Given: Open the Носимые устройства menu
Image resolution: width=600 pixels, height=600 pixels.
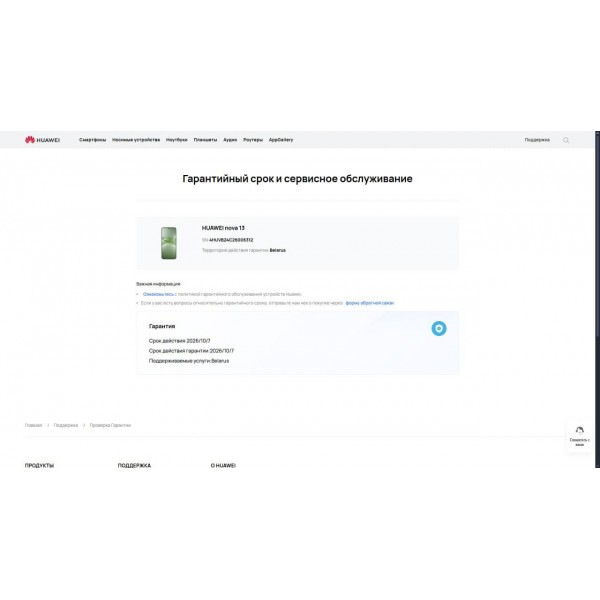Looking at the screenshot, I should click(x=136, y=140).
